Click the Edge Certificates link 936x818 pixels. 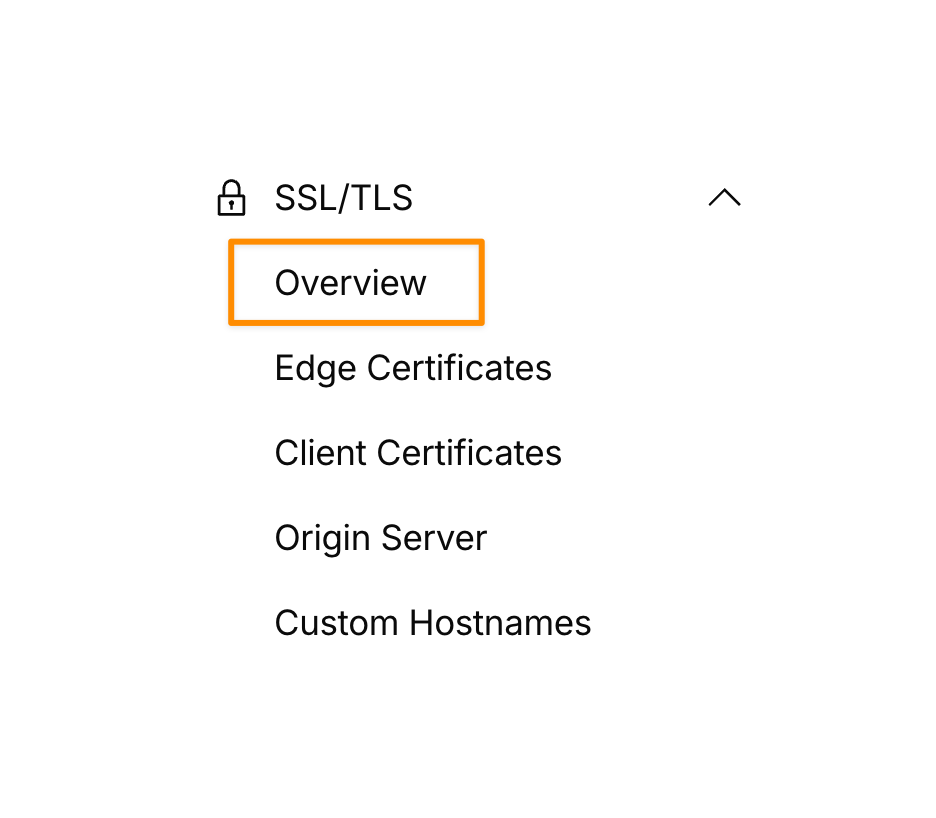click(413, 368)
